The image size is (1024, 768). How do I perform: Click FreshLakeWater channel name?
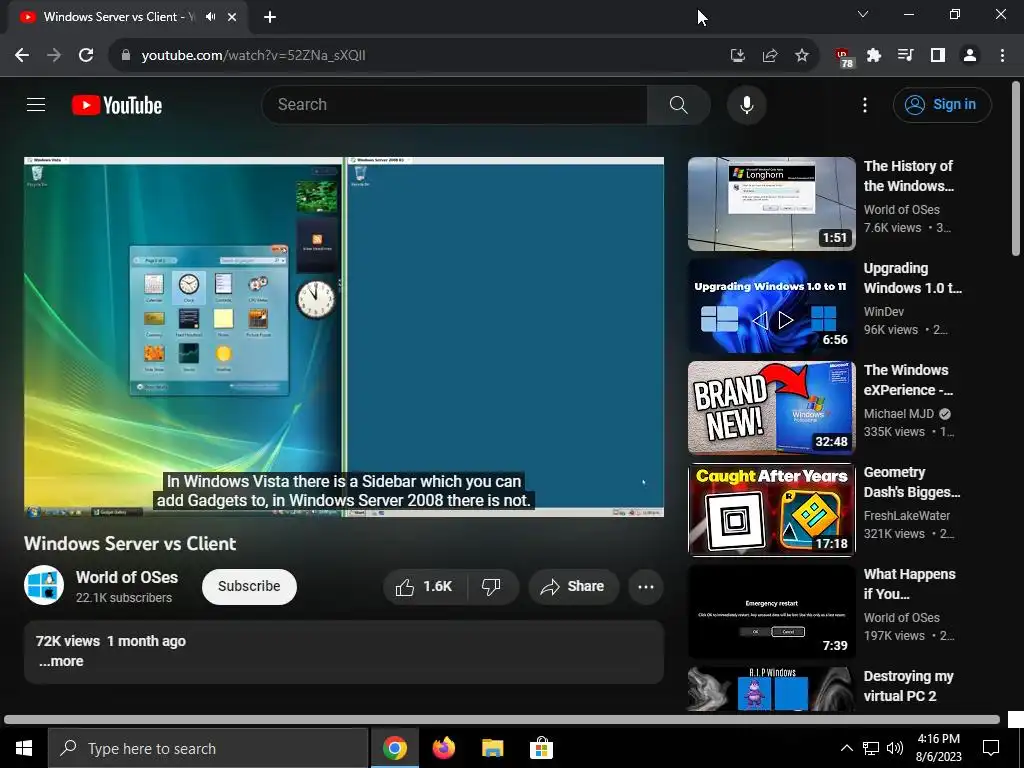(906, 515)
